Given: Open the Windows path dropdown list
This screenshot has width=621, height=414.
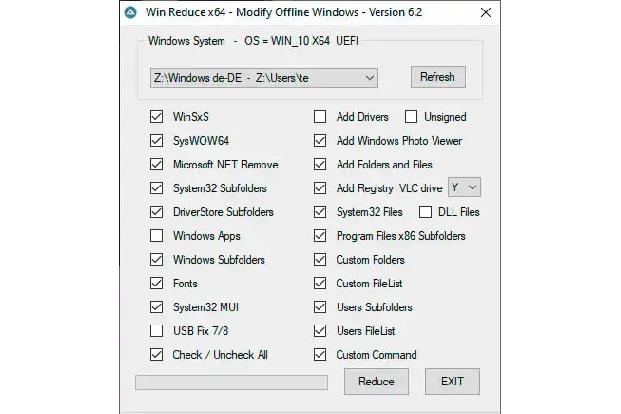Looking at the screenshot, I should coord(264,78).
